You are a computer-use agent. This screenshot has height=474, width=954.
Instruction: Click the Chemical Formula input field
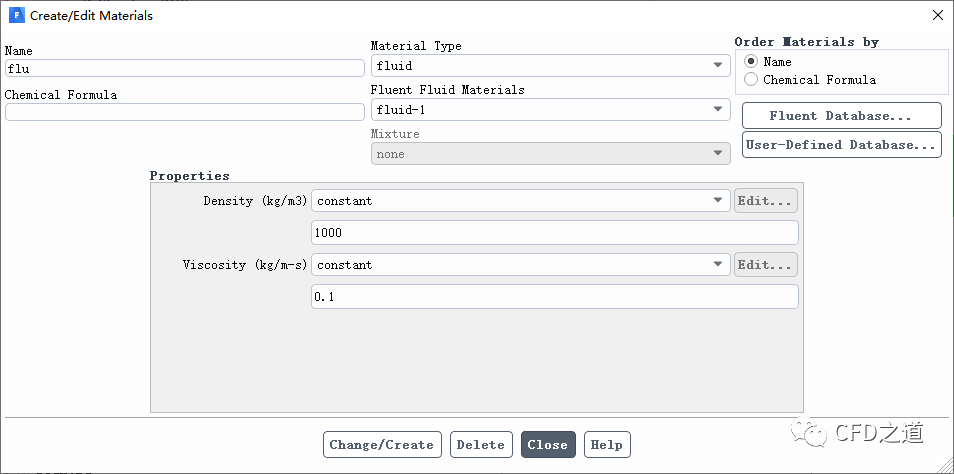185,112
